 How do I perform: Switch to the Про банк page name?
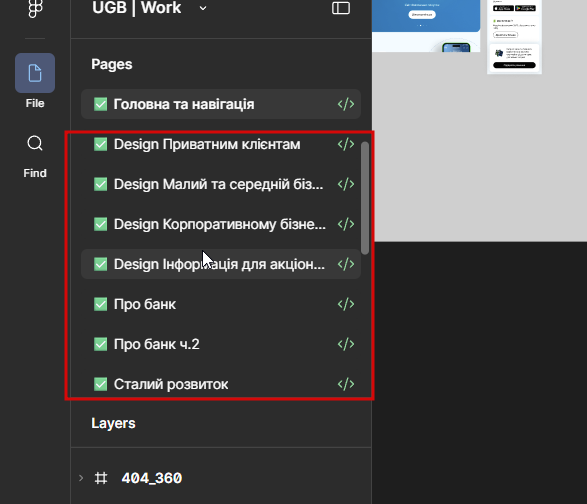145,304
